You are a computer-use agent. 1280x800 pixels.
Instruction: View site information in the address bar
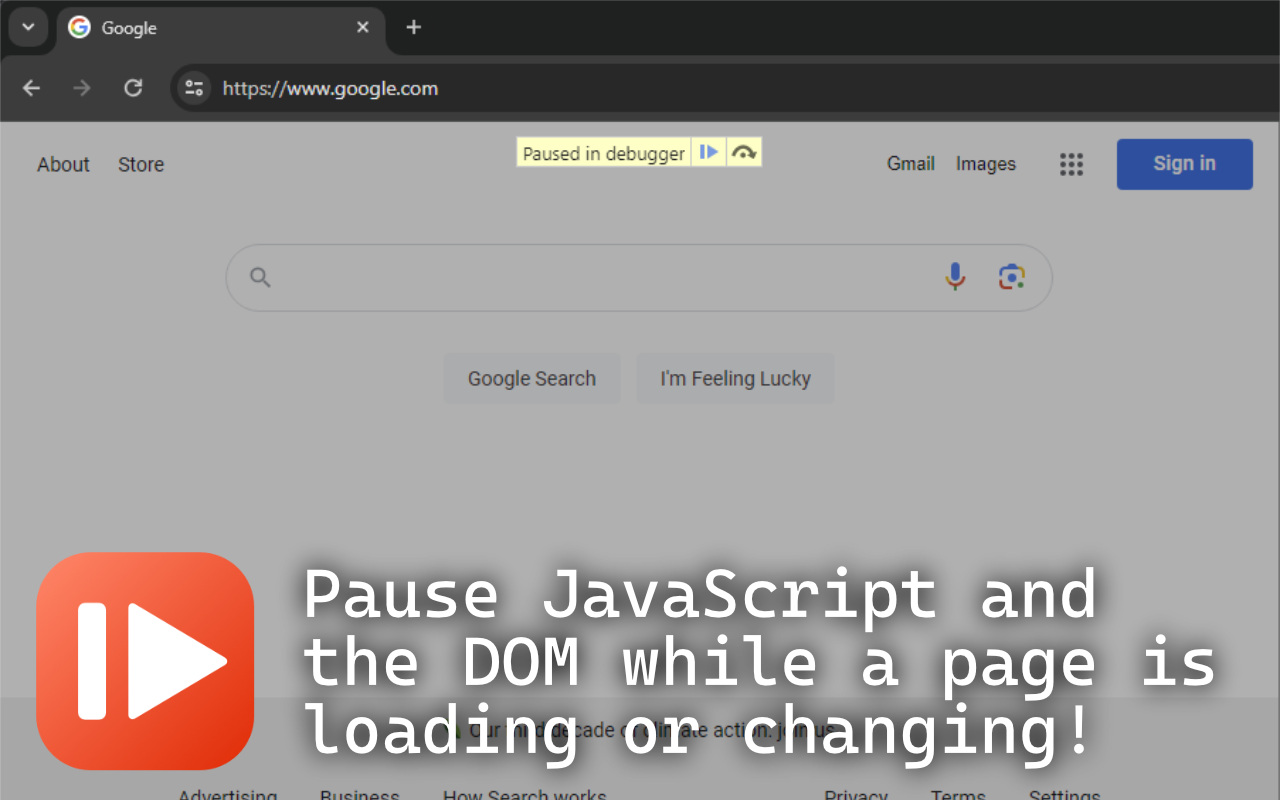click(x=194, y=88)
